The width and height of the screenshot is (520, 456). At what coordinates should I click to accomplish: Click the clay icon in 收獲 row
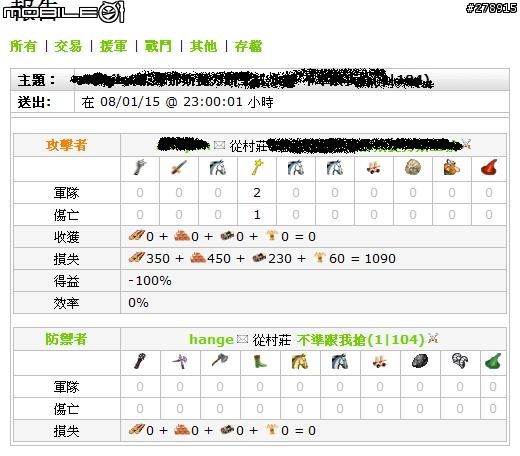pos(182,236)
